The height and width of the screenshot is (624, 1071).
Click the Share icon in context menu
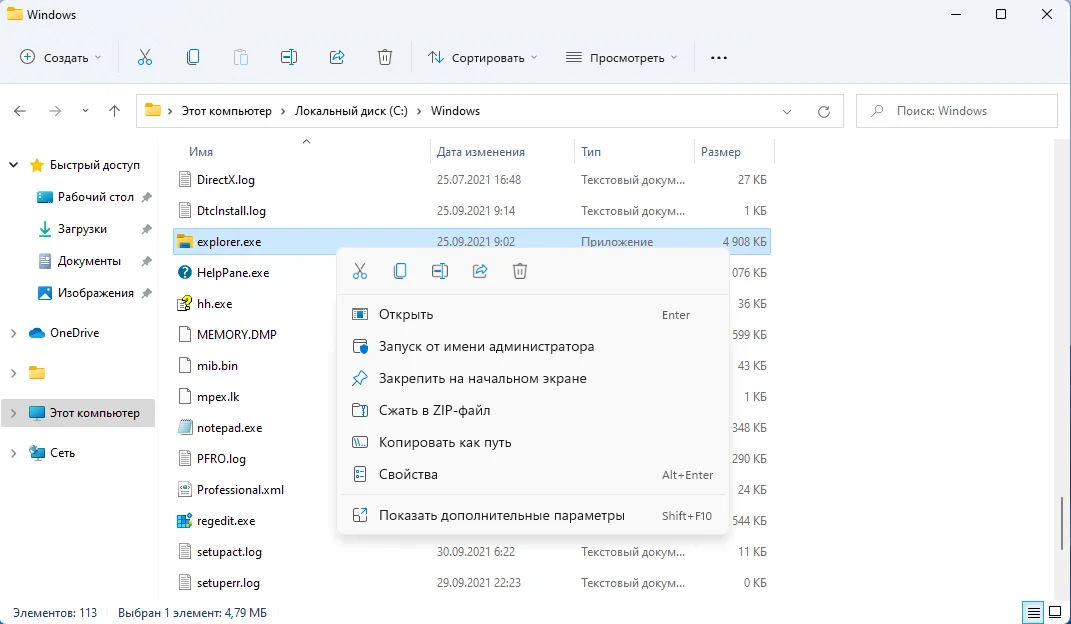tap(480, 271)
